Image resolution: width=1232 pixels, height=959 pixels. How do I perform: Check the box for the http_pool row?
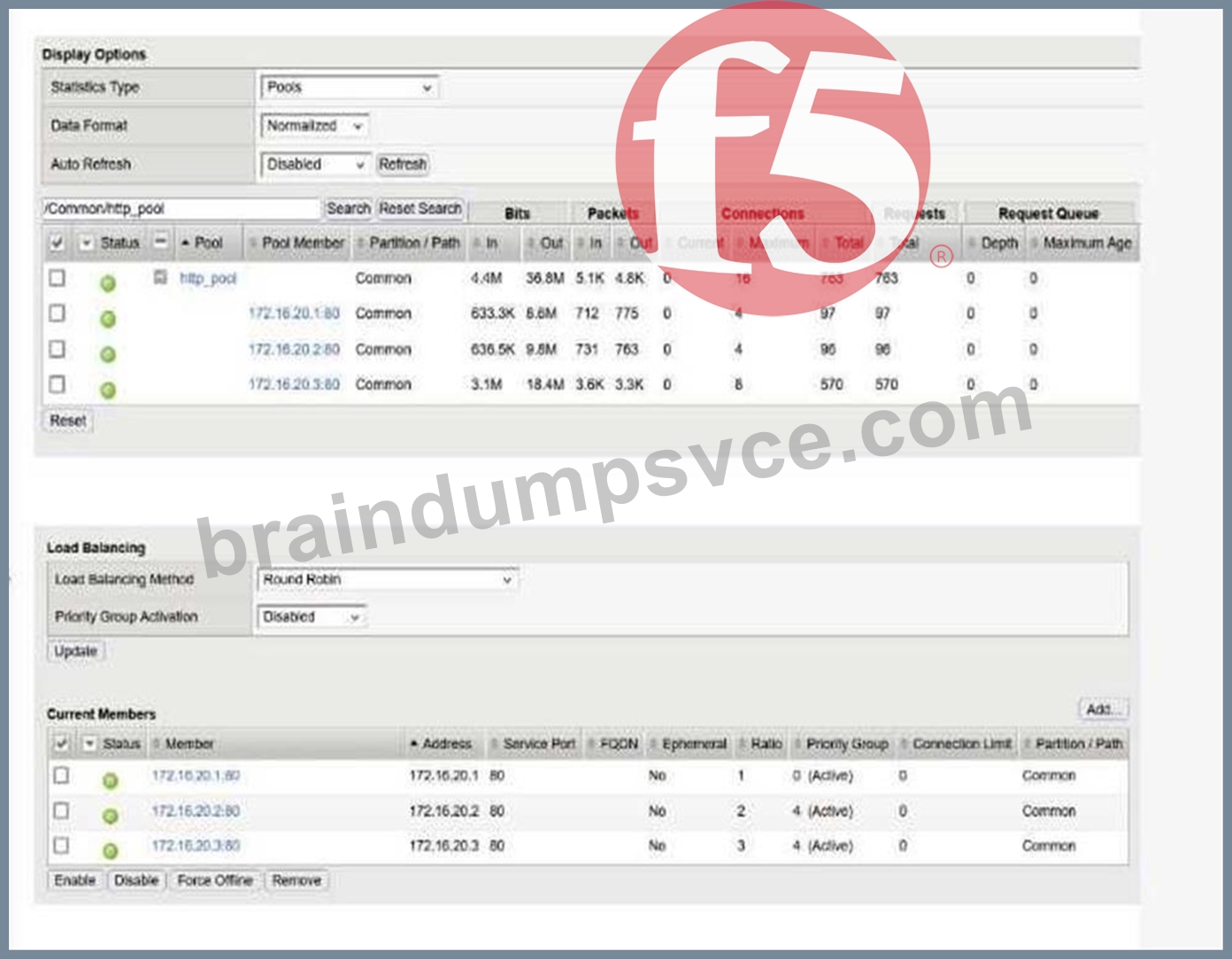click(x=58, y=278)
